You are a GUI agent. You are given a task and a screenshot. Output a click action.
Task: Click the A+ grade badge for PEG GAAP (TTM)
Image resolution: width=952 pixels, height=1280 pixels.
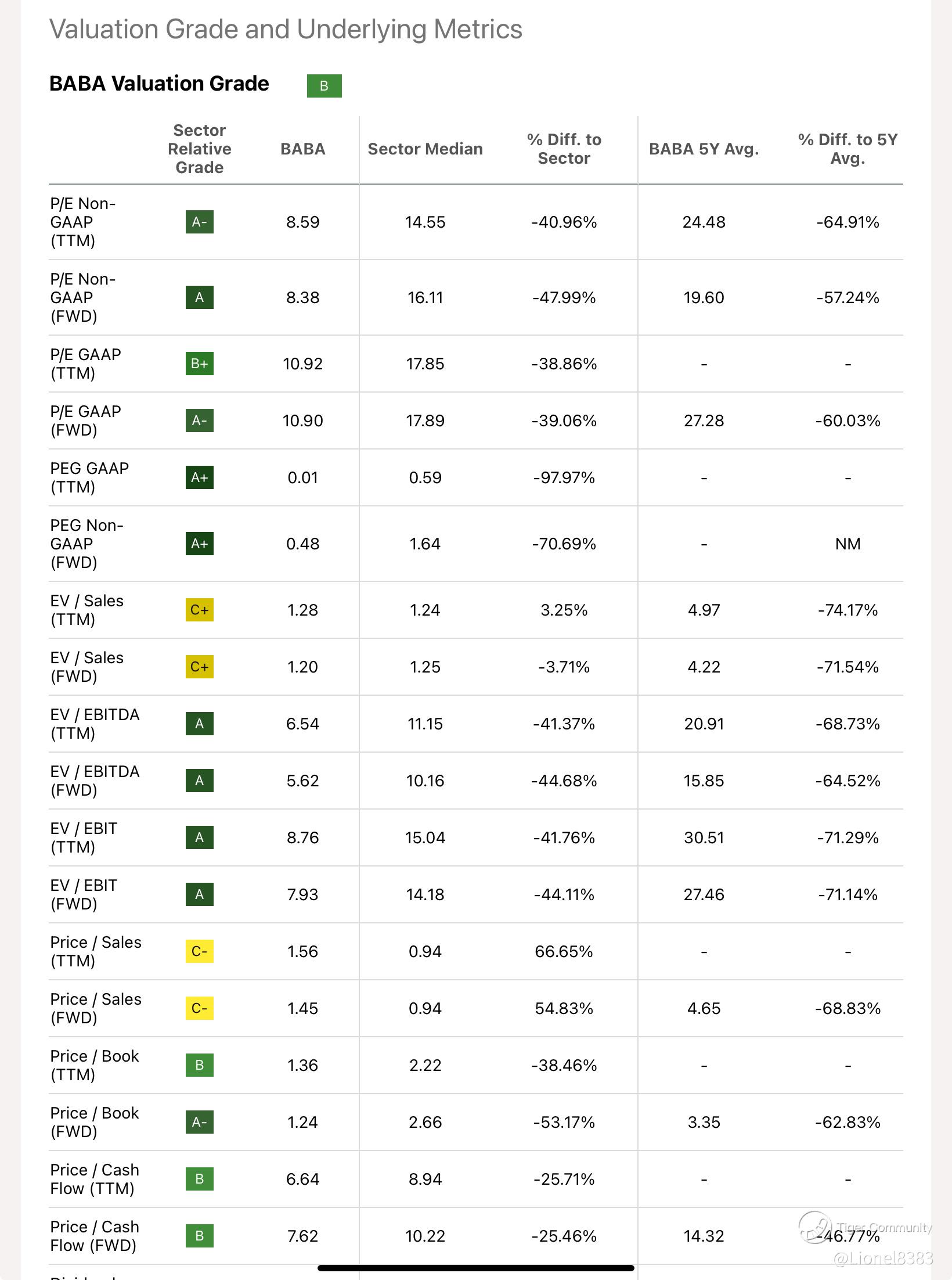coord(199,477)
